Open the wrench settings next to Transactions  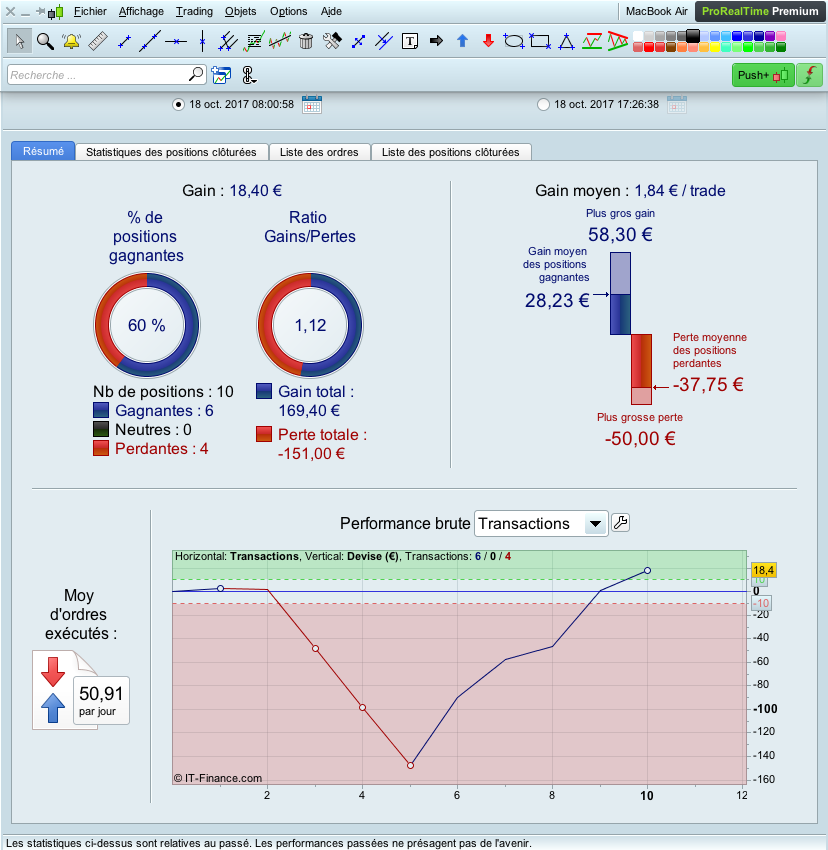[x=620, y=523]
